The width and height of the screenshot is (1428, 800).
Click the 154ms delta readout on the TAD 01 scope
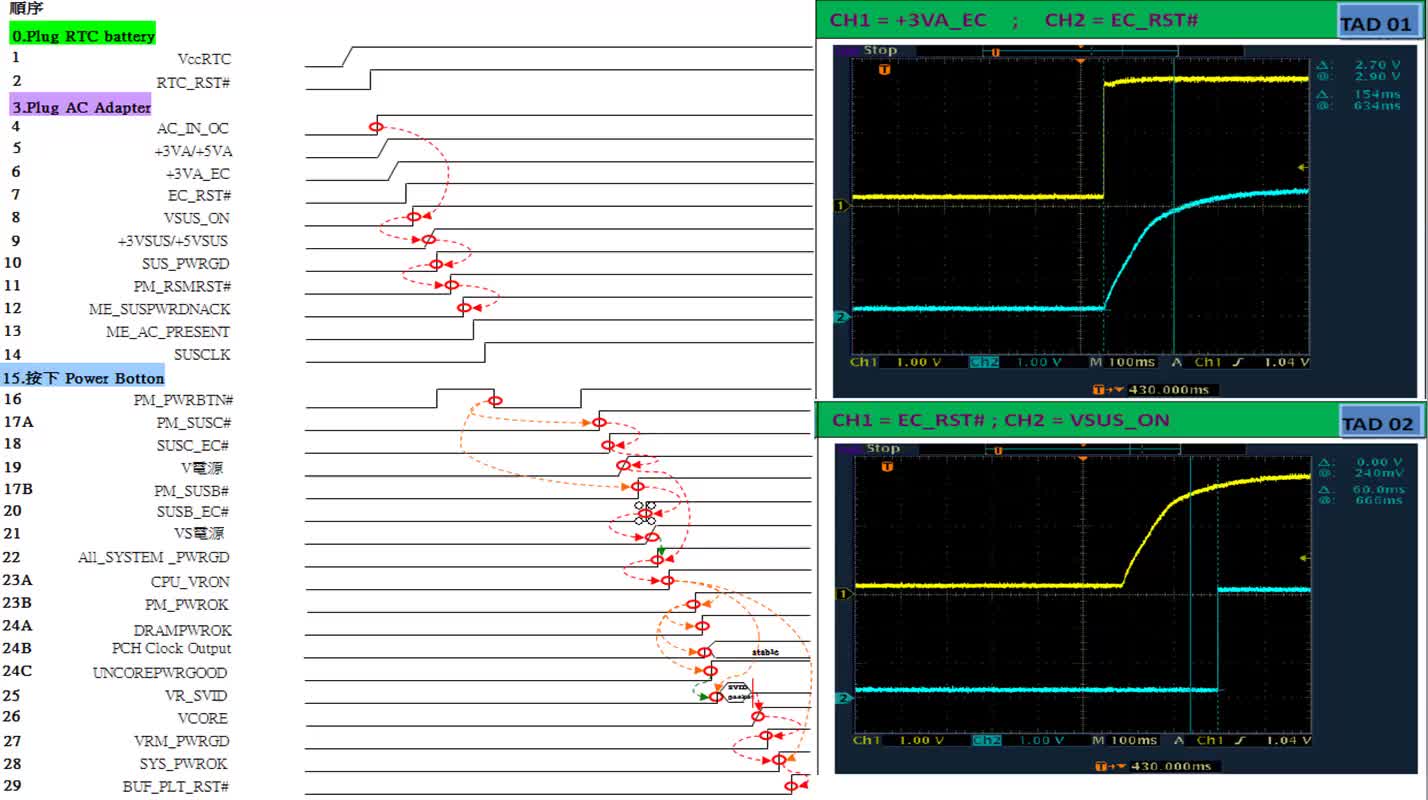tap(1379, 94)
